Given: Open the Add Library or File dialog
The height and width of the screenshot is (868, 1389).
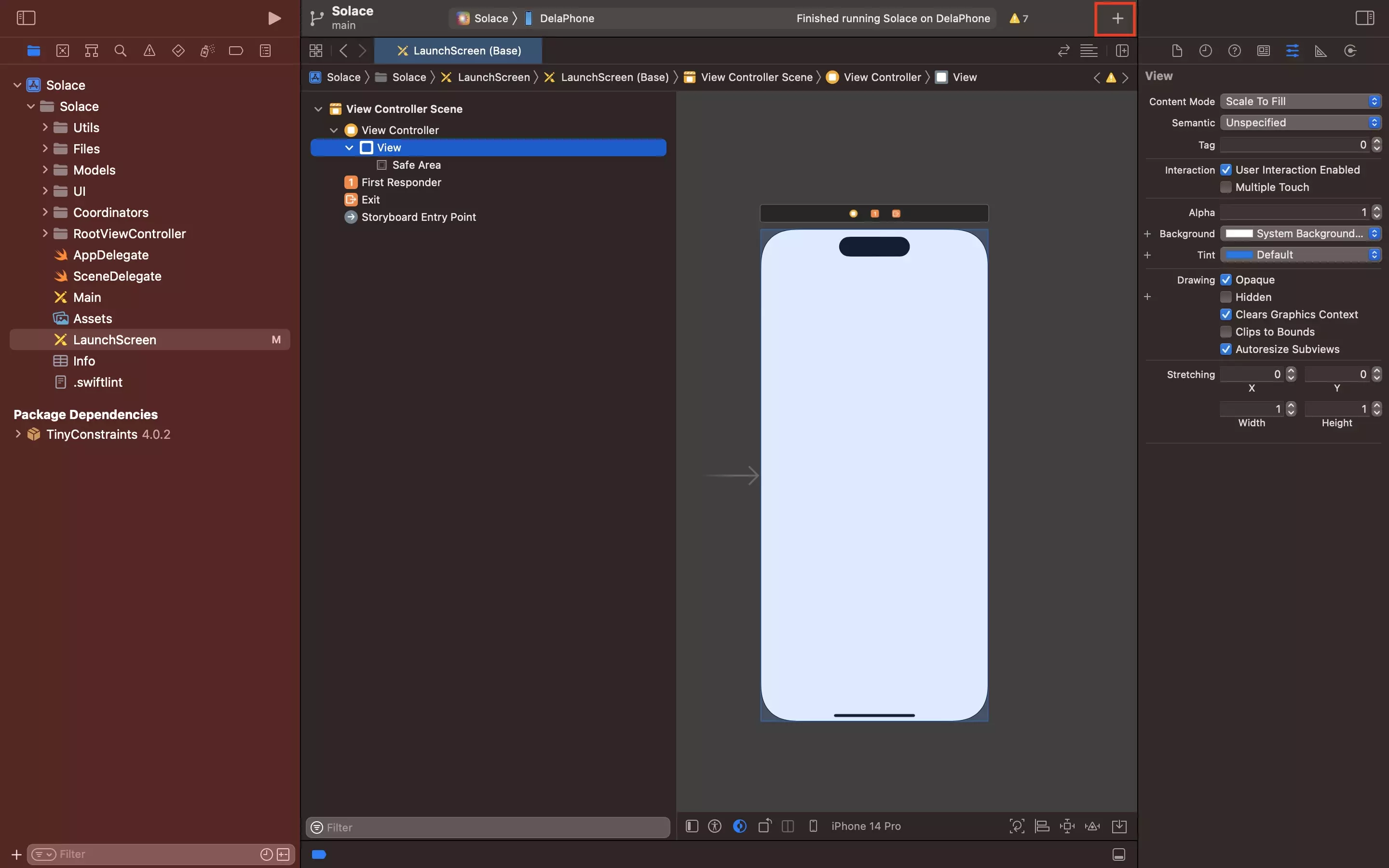Looking at the screenshot, I should tap(1116, 18).
